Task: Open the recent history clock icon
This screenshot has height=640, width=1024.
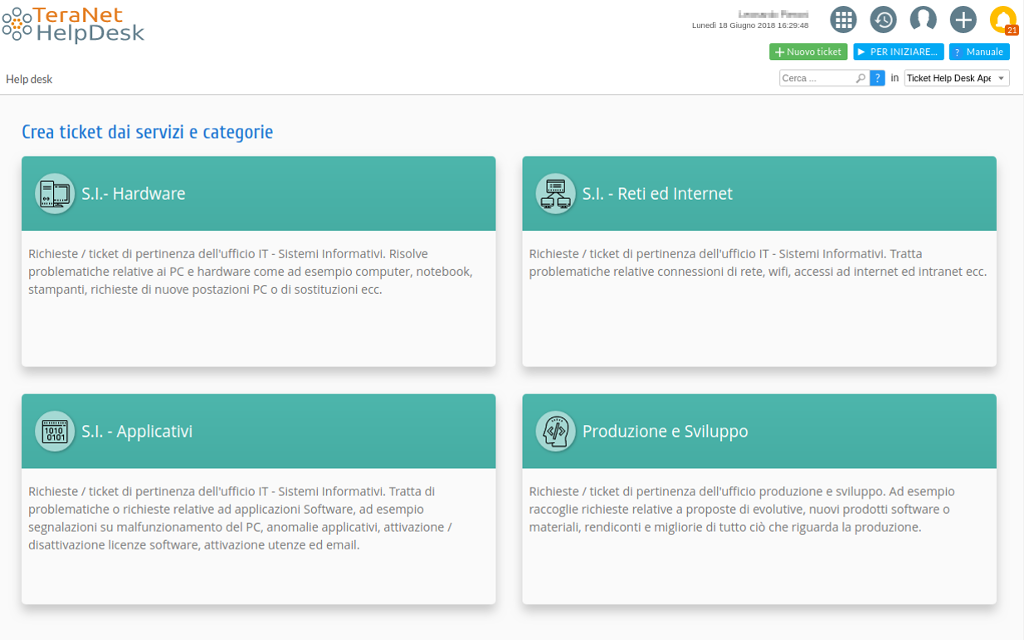Action: (x=883, y=19)
